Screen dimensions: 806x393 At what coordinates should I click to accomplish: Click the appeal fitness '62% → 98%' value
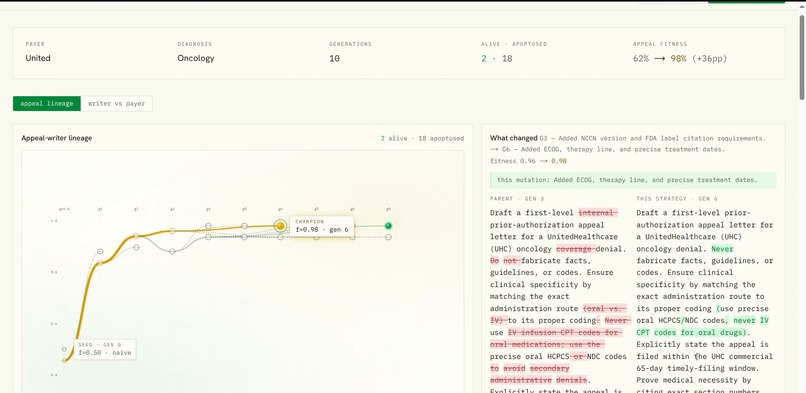(680, 59)
